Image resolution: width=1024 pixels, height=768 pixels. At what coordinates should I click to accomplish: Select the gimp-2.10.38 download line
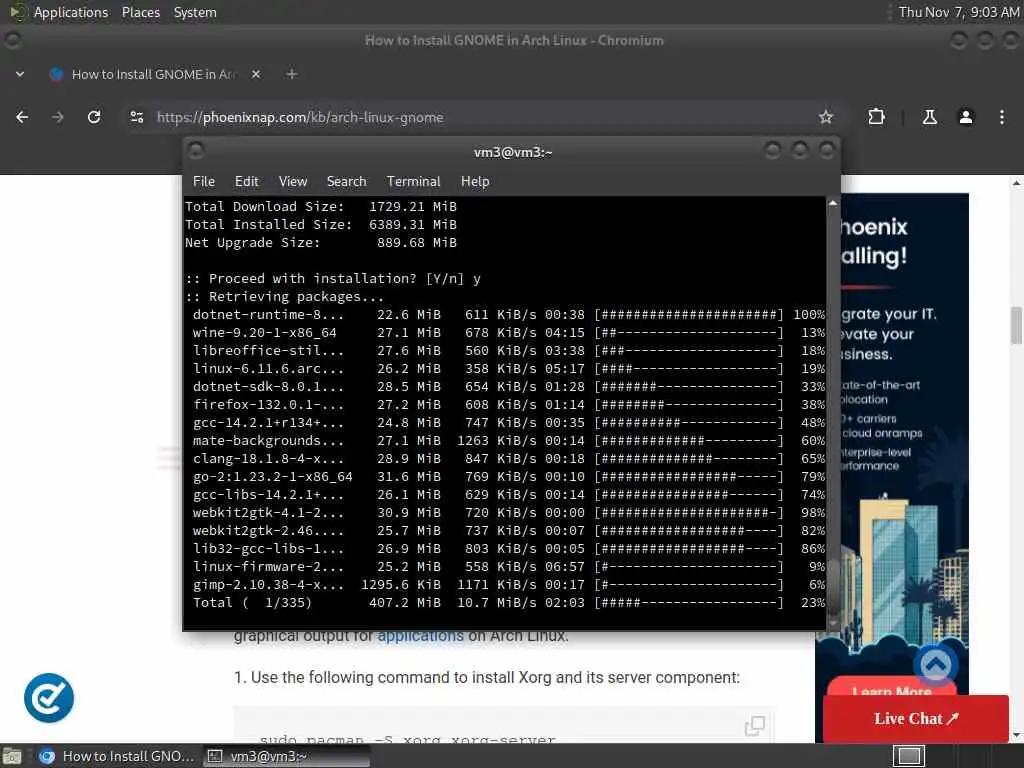[504, 584]
